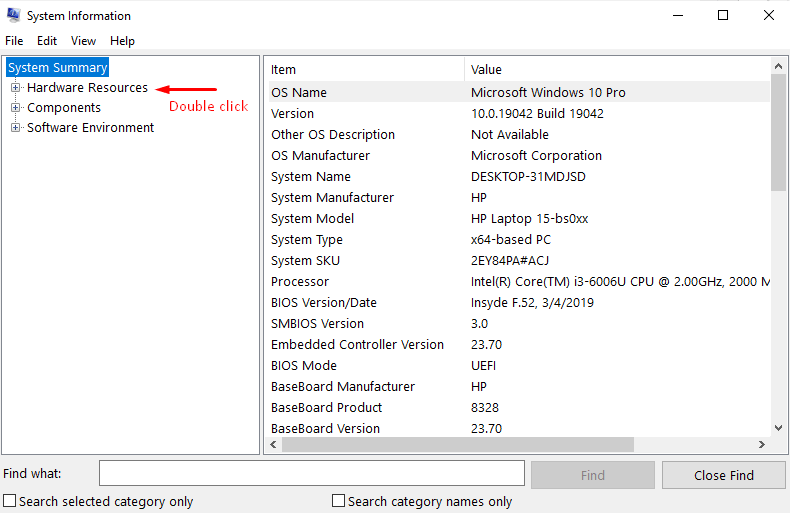The width and height of the screenshot is (790, 513).
Task: Click the Processor item
Action: coord(300,282)
